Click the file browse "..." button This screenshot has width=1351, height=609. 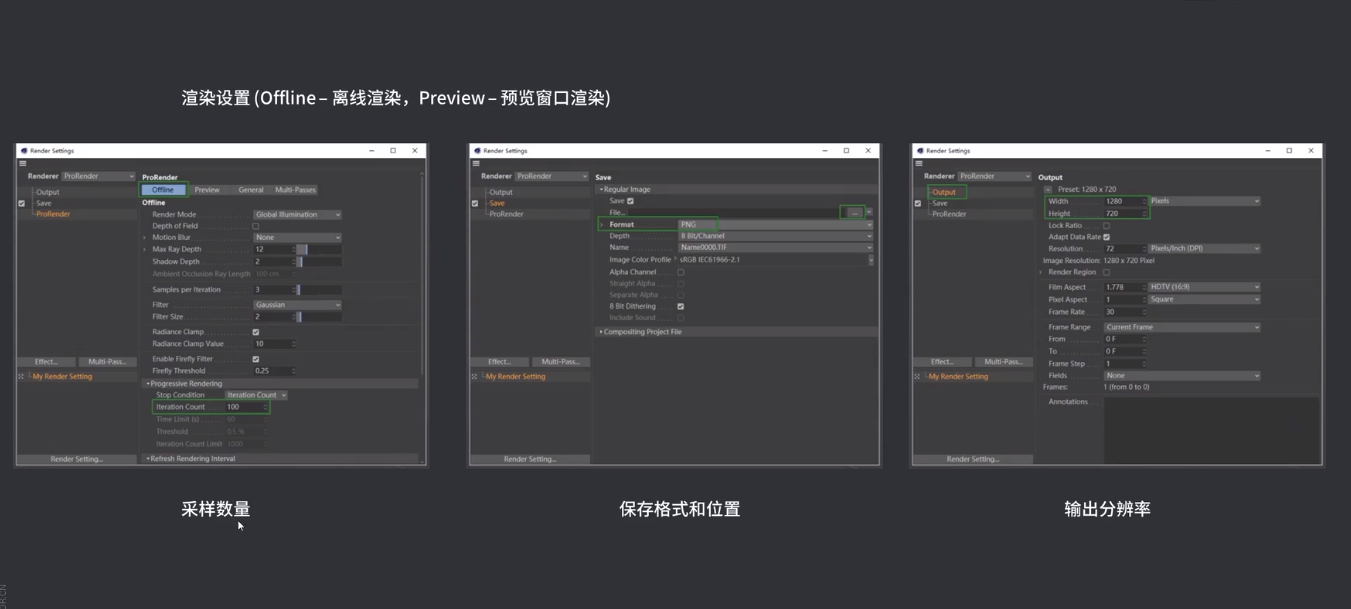click(x=854, y=212)
